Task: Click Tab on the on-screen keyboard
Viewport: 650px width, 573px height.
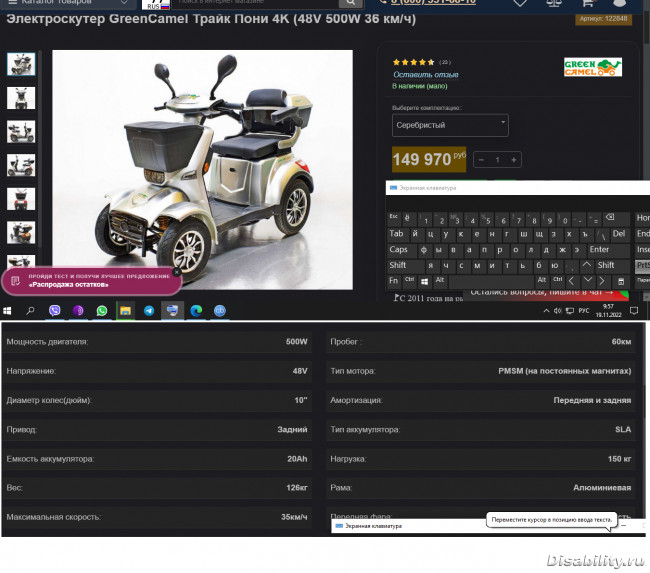Action: click(x=397, y=234)
